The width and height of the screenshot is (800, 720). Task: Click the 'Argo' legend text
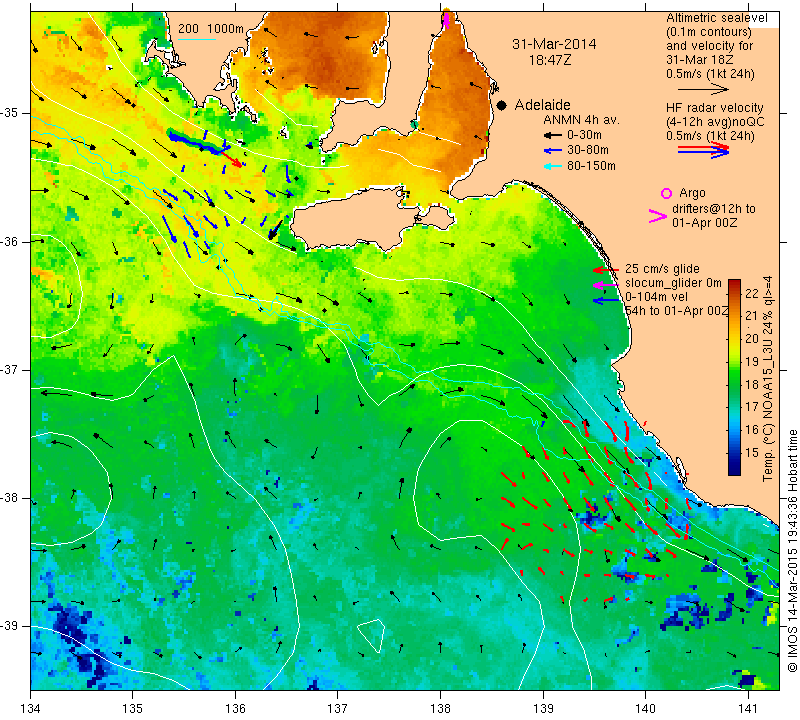(692, 193)
